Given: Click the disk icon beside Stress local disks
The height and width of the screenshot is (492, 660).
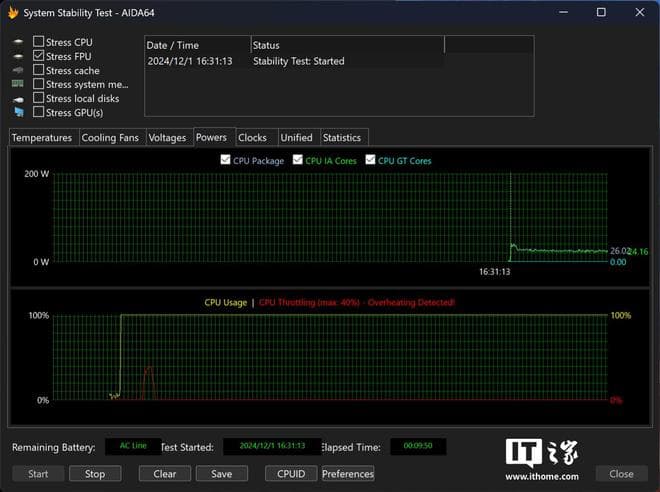Looking at the screenshot, I should coord(18,99).
